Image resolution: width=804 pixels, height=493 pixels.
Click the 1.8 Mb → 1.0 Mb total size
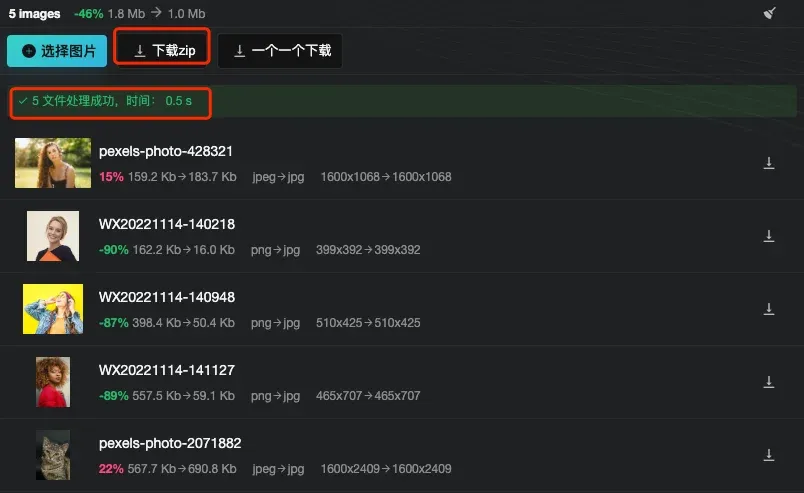point(156,14)
